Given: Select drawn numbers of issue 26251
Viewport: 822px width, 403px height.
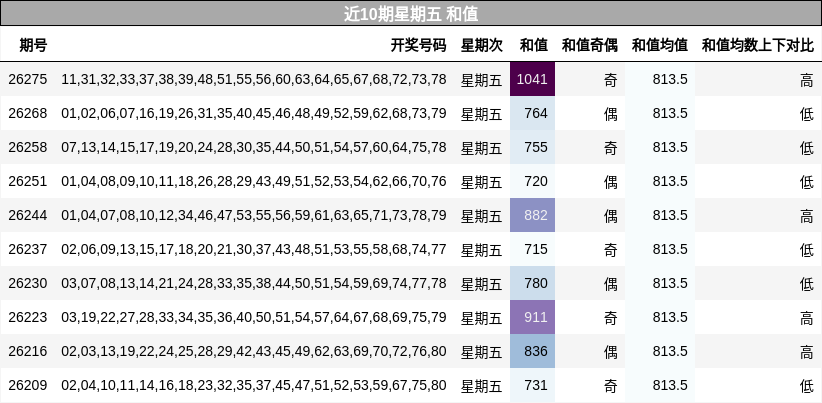Looking at the screenshot, I should (254, 181).
